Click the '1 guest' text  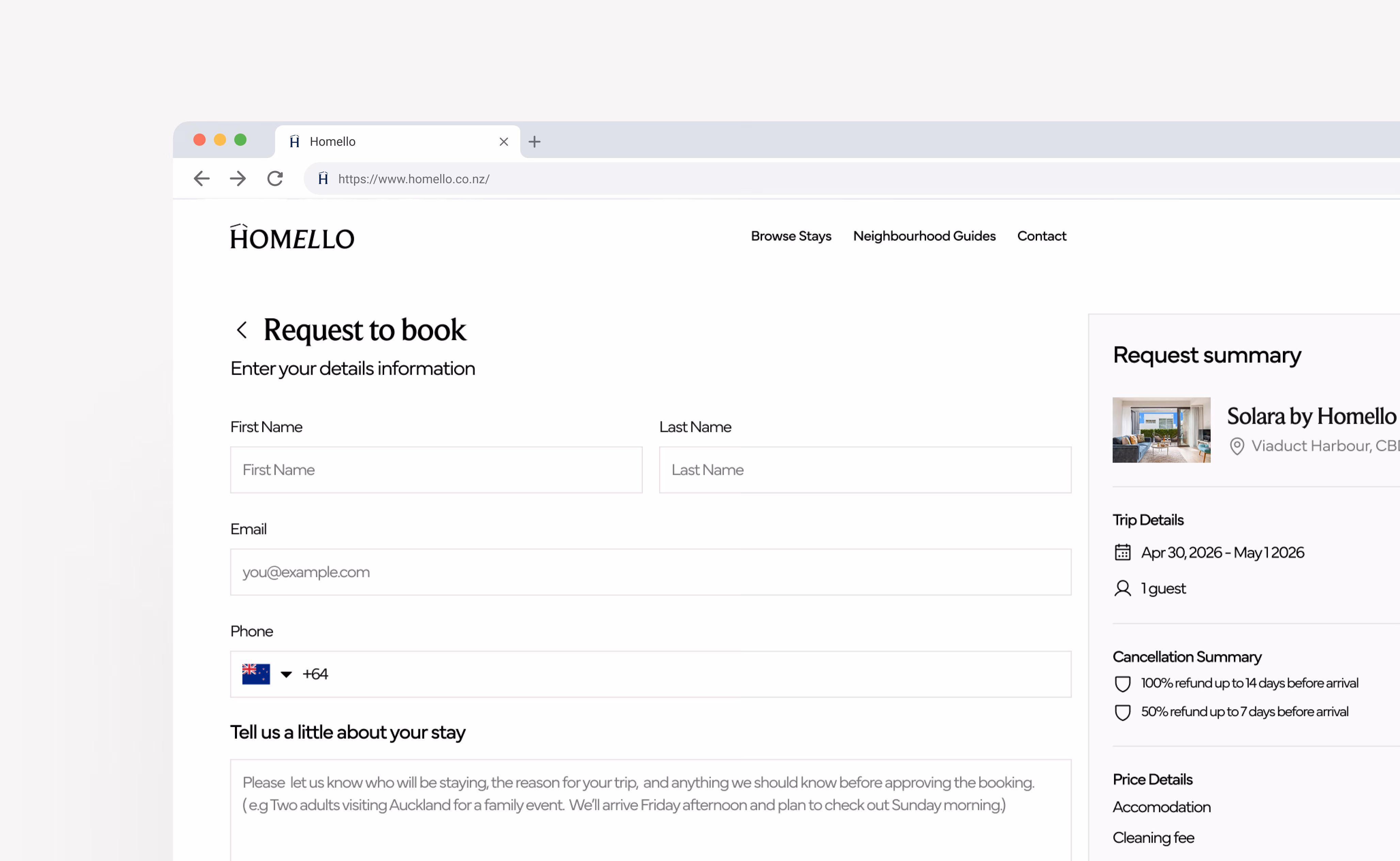point(1163,588)
